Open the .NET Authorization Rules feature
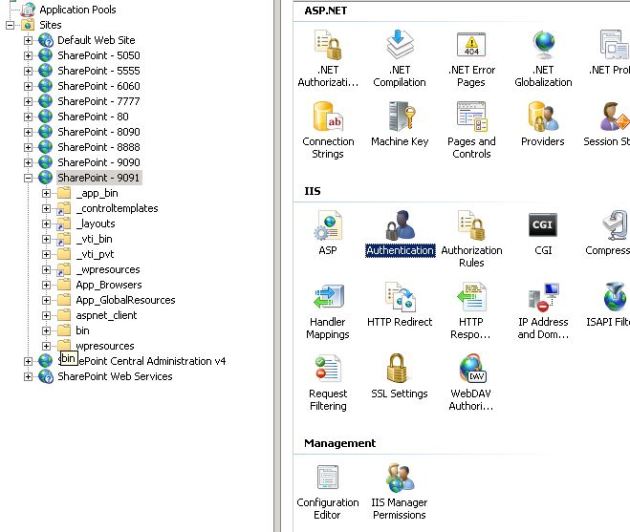The image size is (630, 532). [x=328, y=58]
